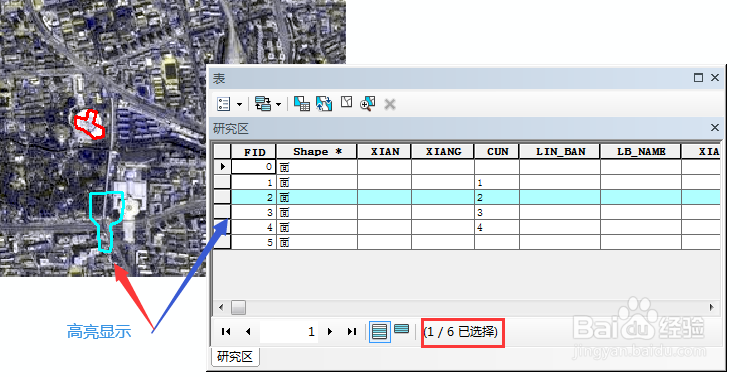Open the Related Tables icon
The height and width of the screenshot is (377, 747).
262,103
